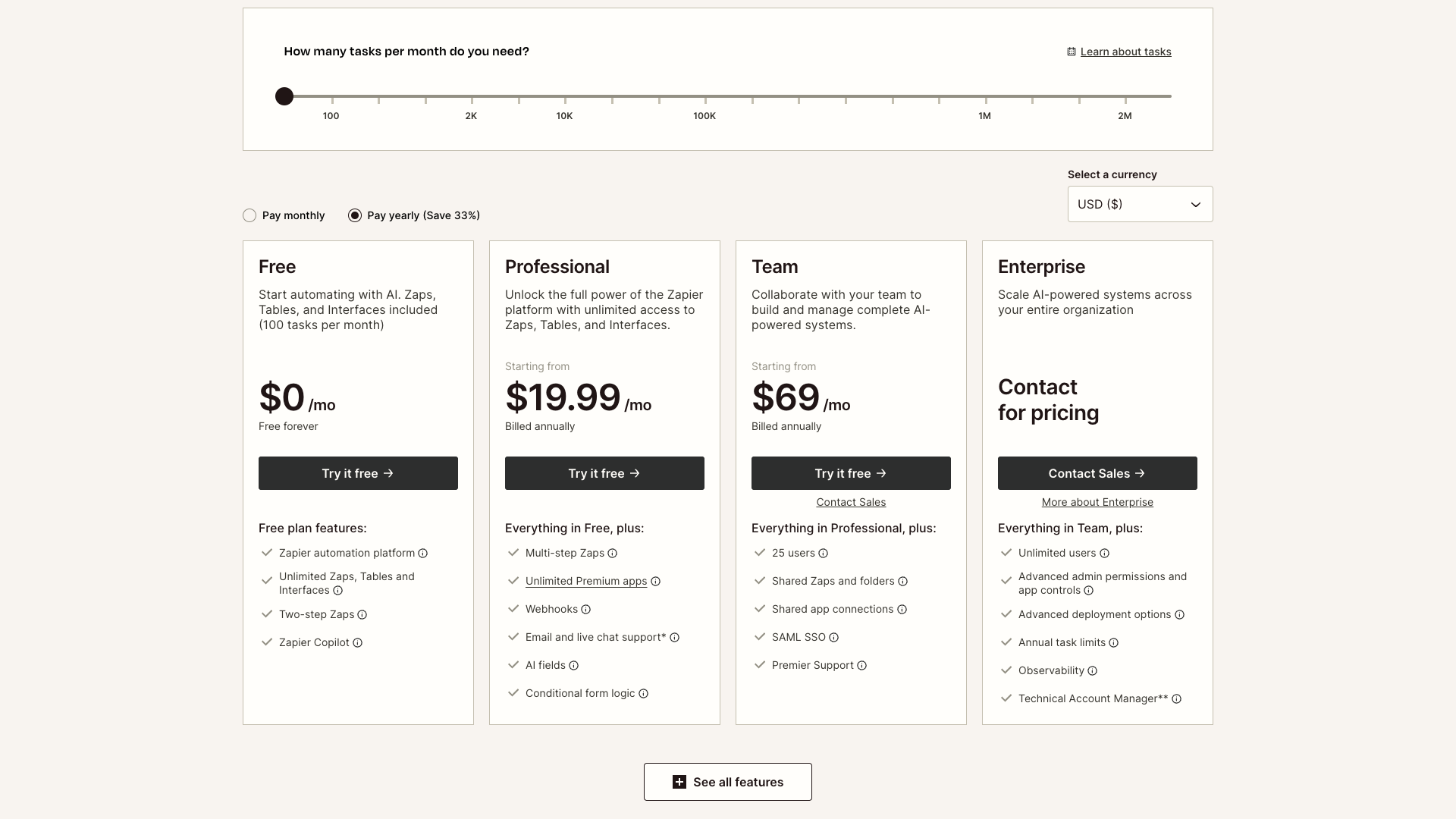
Task: Click the tasks per month slider handle
Action: [284, 96]
